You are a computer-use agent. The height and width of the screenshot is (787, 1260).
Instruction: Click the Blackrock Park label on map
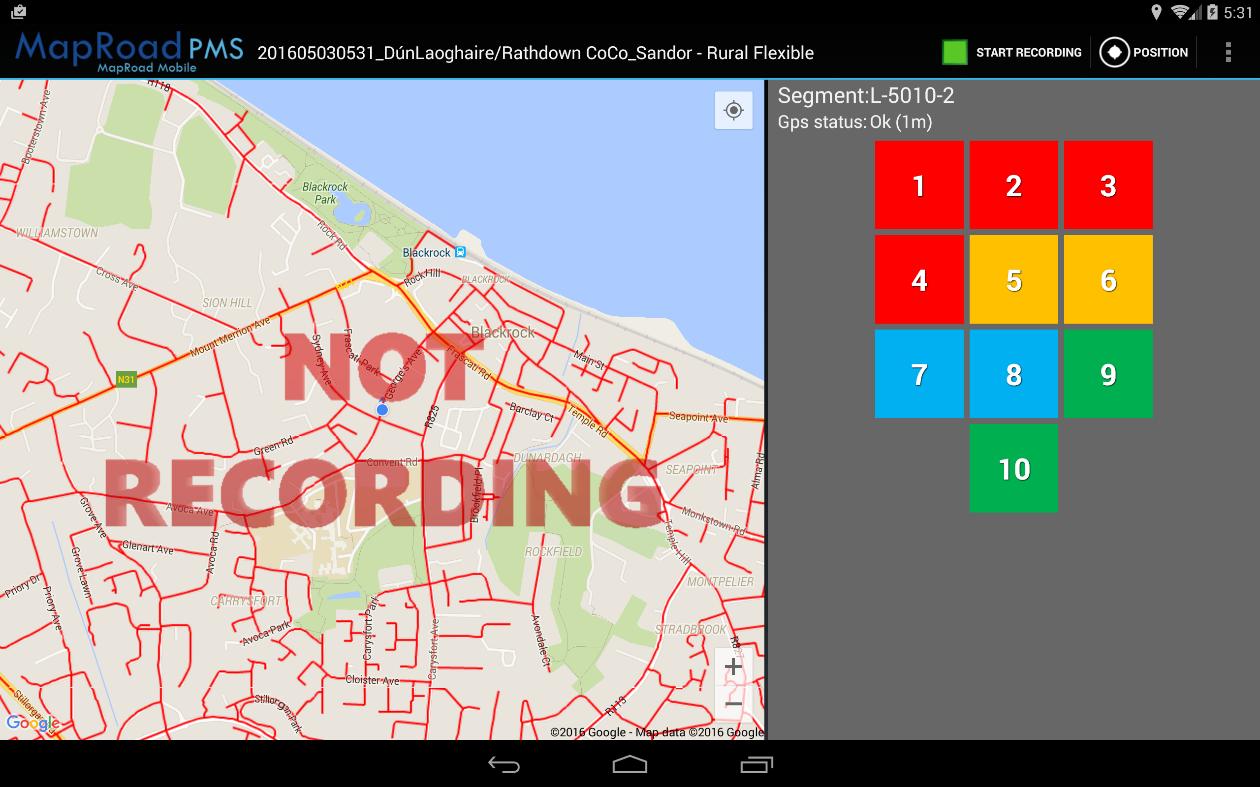click(x=325, y=193)
